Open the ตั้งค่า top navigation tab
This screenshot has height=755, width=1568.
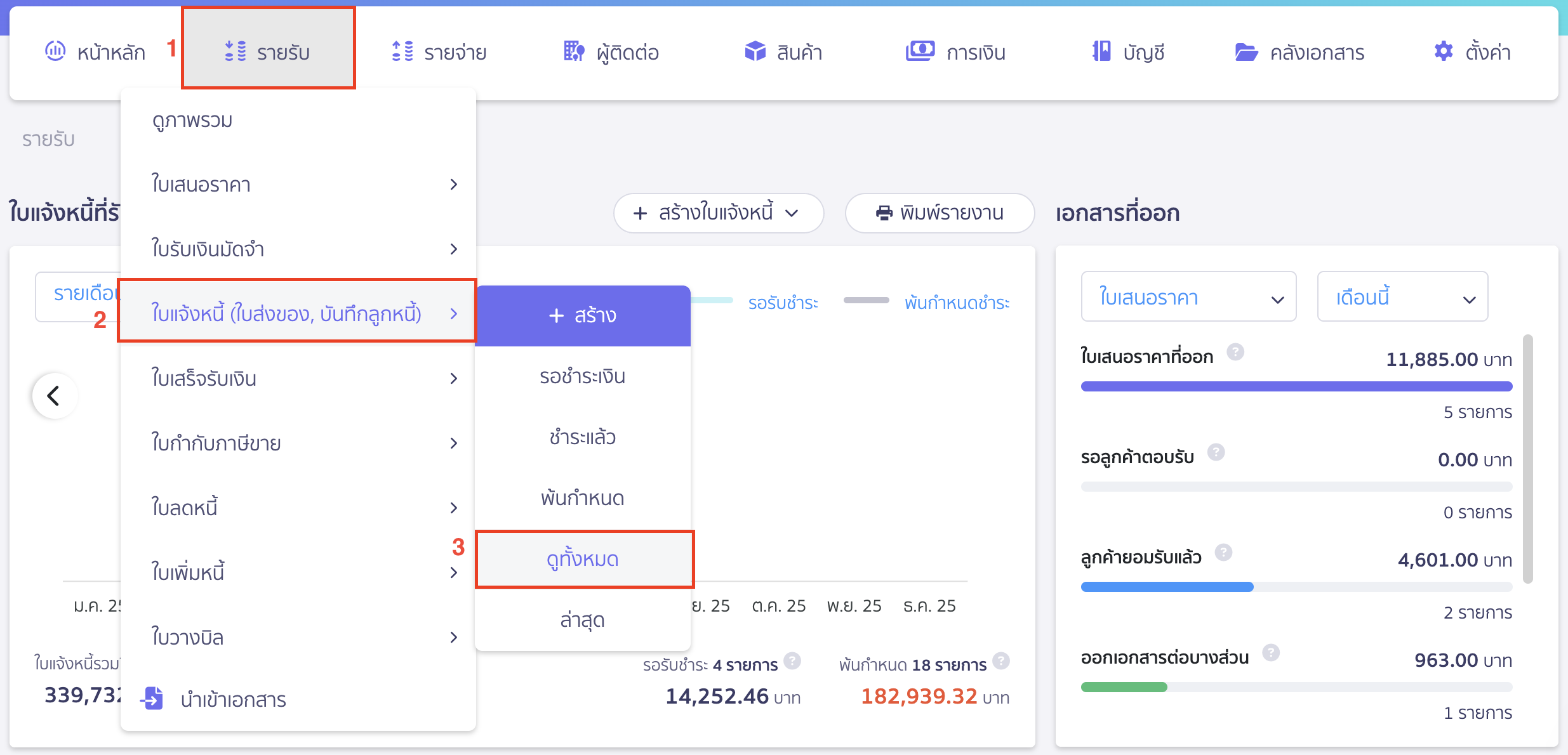[x=1472, y=52]
